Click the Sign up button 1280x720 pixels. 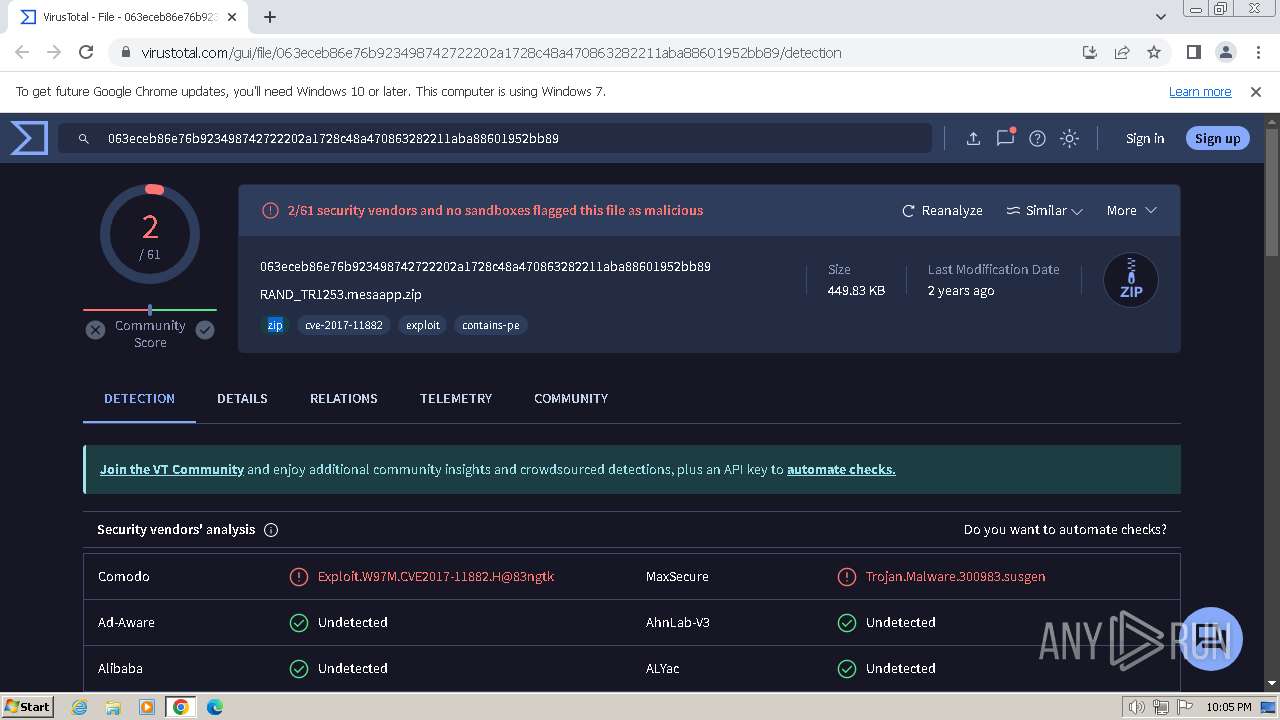point(1217,139)
